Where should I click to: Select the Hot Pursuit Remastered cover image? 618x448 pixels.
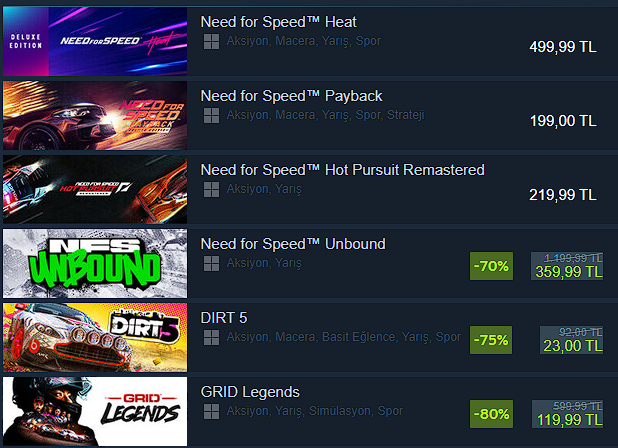click(x=95, y=190)
